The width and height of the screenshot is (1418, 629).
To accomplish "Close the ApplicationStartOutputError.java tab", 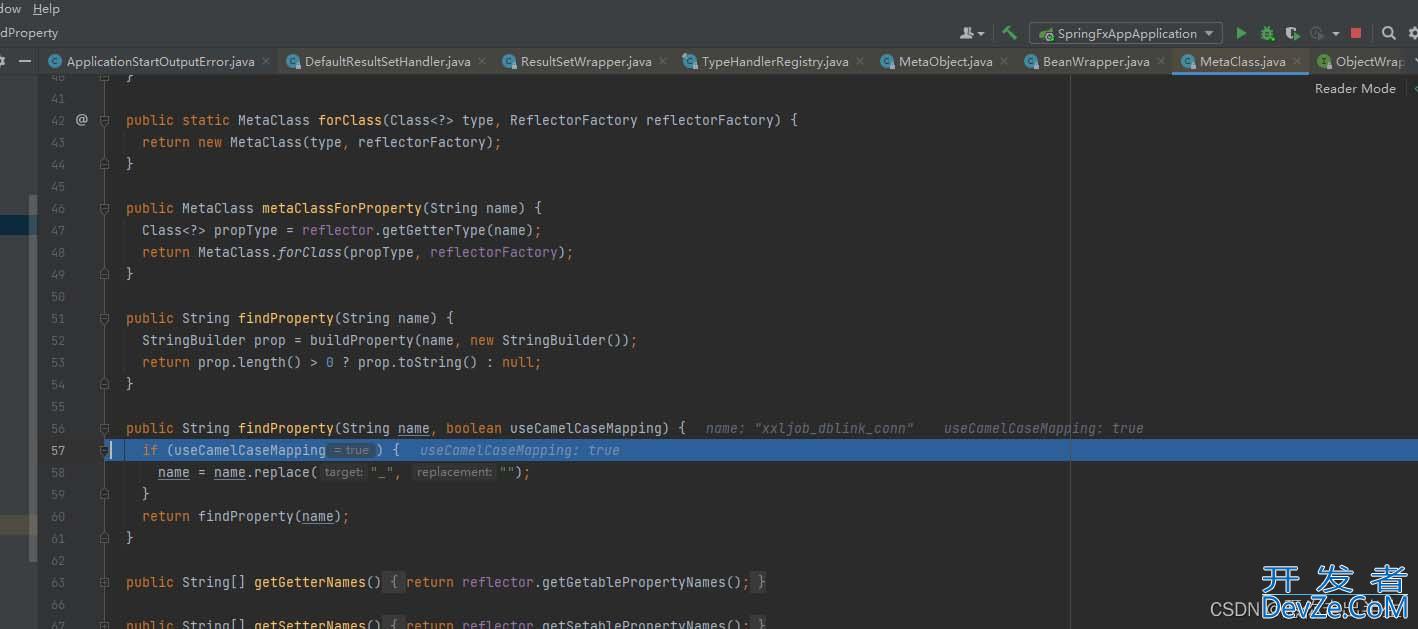I will click(266, 61).
